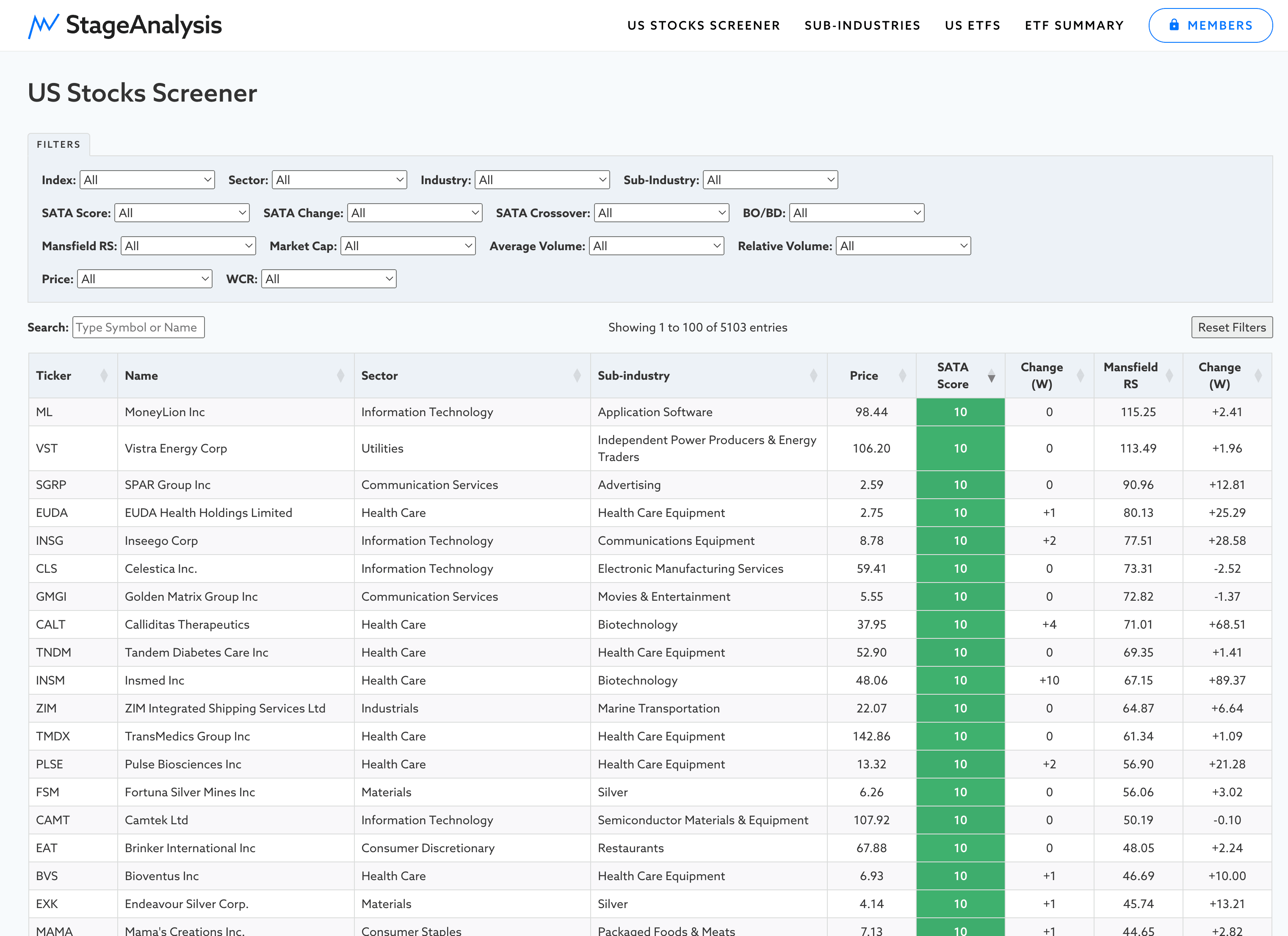Image resolution: width=1288 pixels, height=936 pixels.
Task: Click ticker VST in the table
Action: click(47, 448)
